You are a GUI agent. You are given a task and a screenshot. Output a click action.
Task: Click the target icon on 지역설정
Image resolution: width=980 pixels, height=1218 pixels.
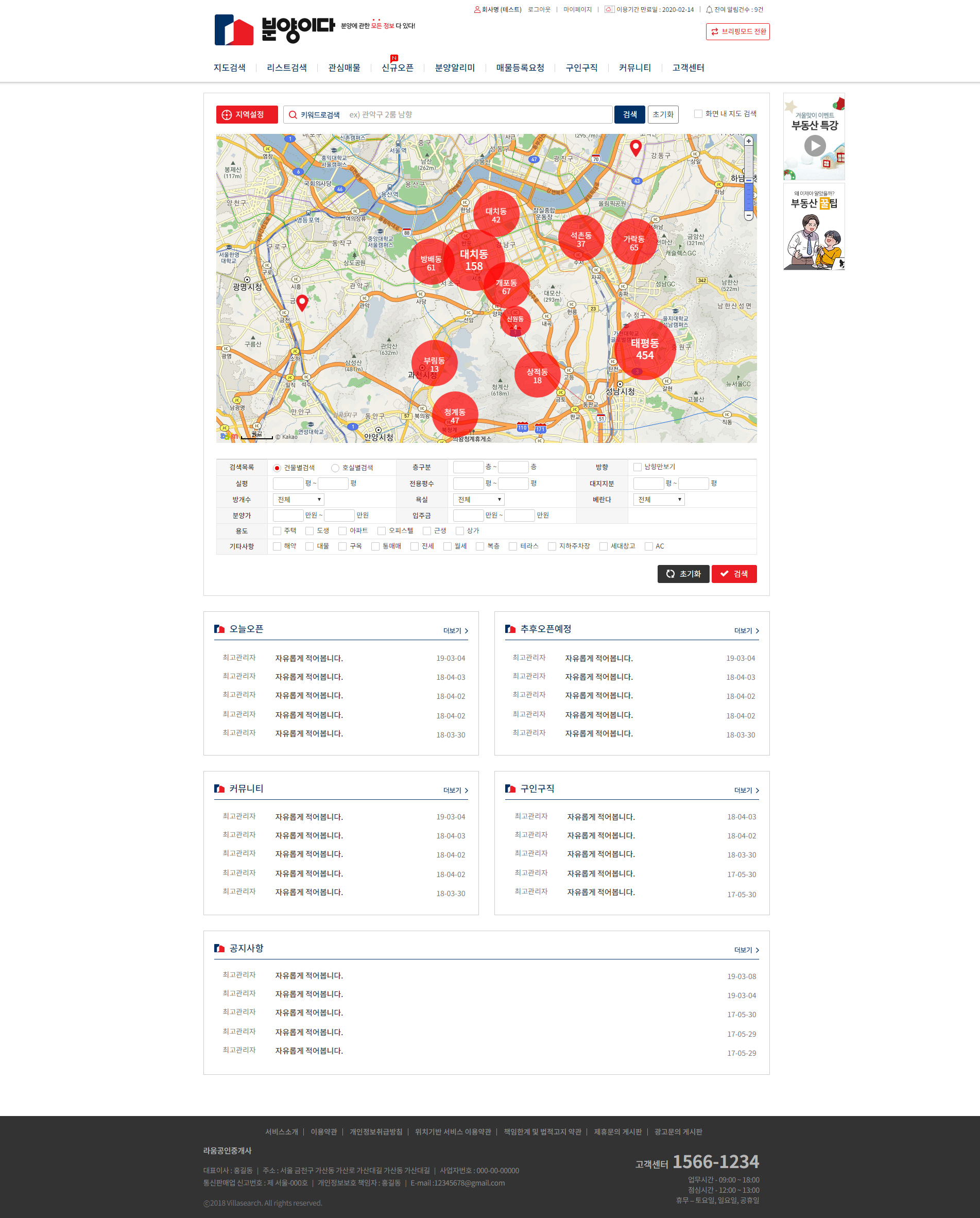pos(227,115)
